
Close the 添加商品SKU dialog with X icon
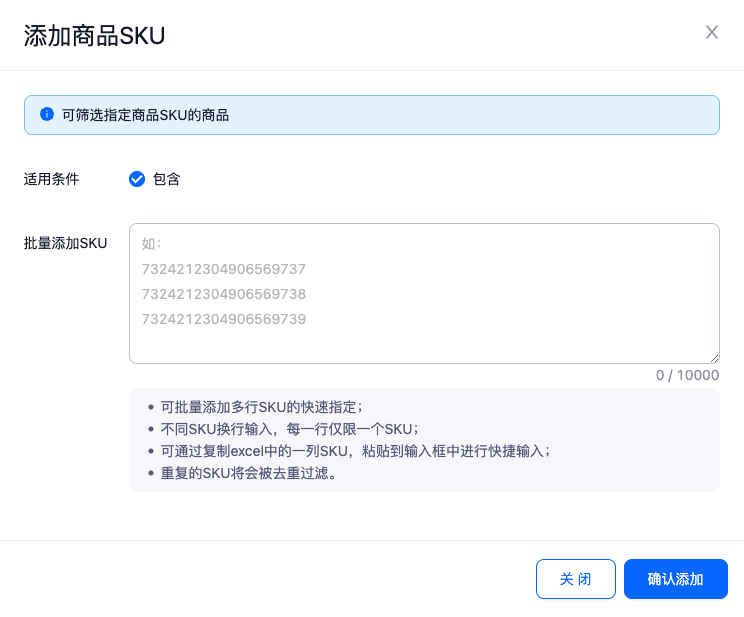712,32
